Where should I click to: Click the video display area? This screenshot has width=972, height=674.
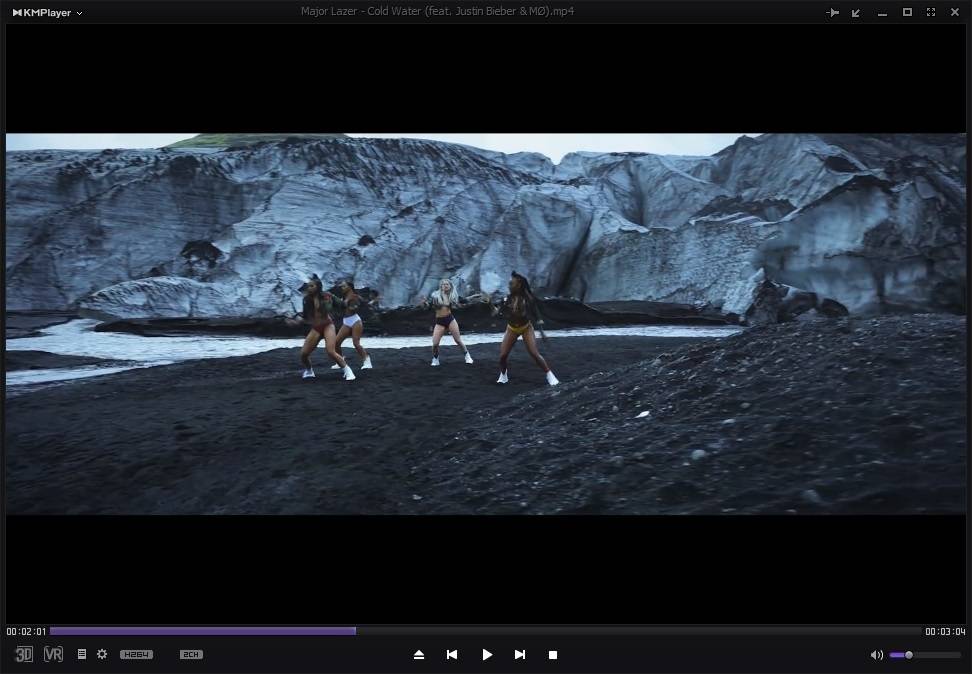tap(486, 324)
